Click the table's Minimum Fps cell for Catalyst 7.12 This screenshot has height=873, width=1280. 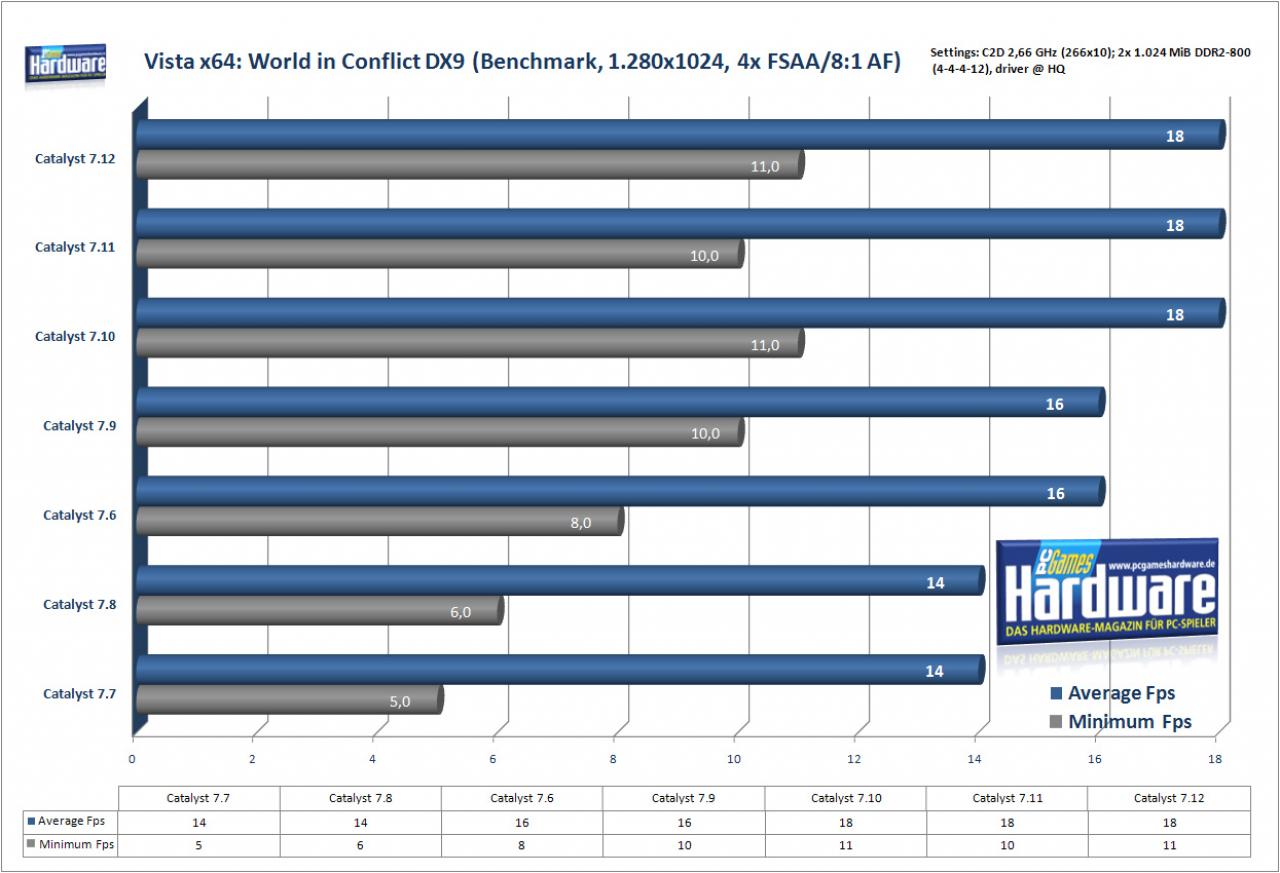(1168, 846)
